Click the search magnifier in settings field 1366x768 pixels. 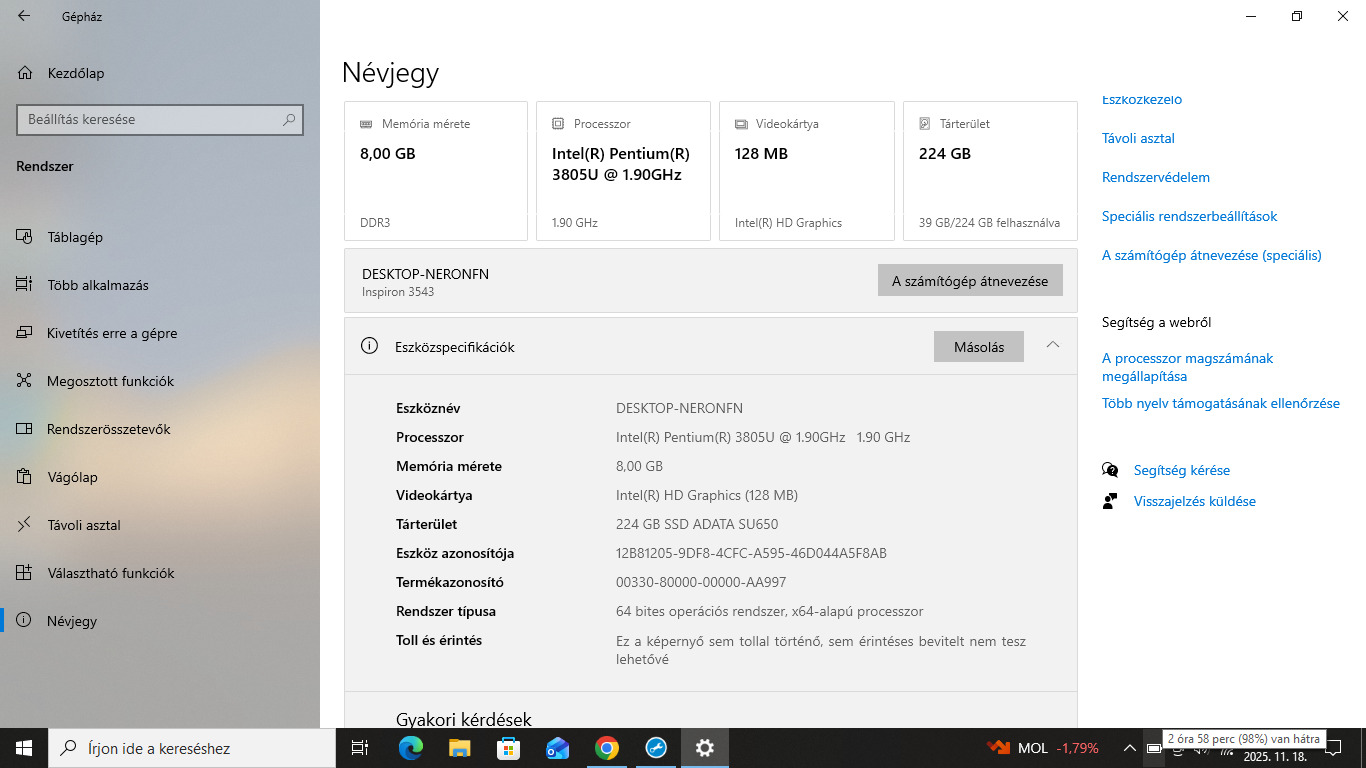coord(289,119)
